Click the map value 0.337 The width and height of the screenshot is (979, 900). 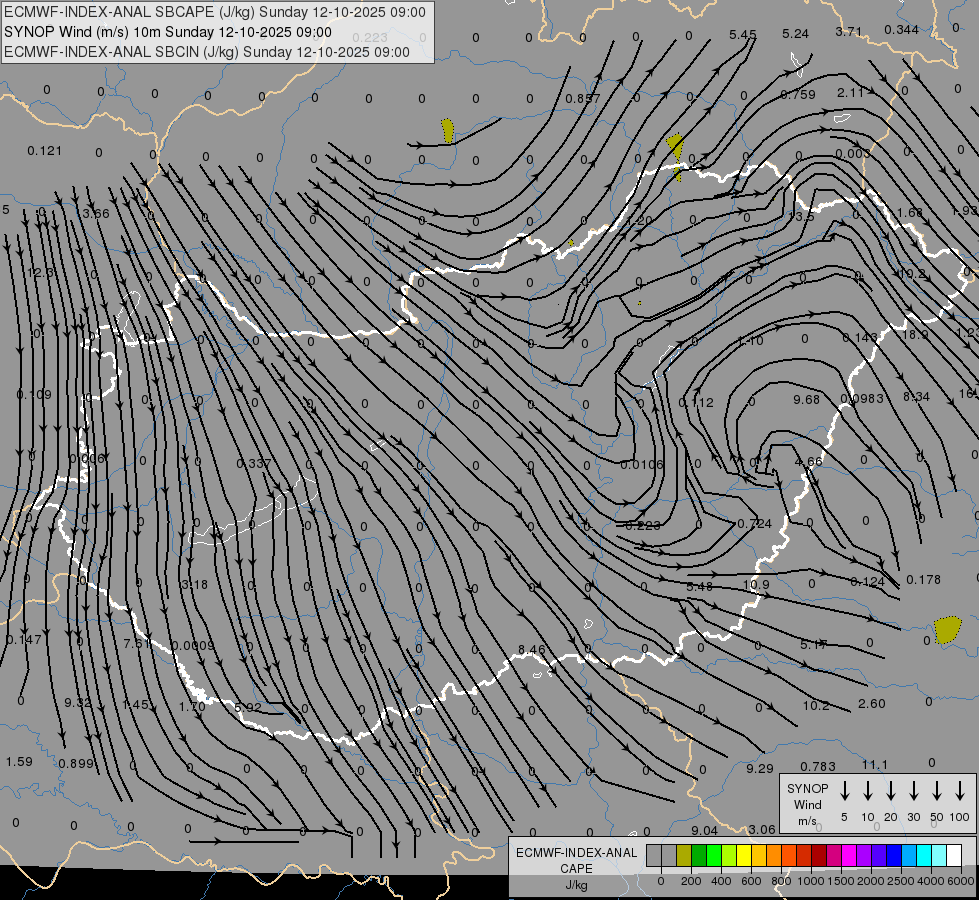click(x=254, y=463)
